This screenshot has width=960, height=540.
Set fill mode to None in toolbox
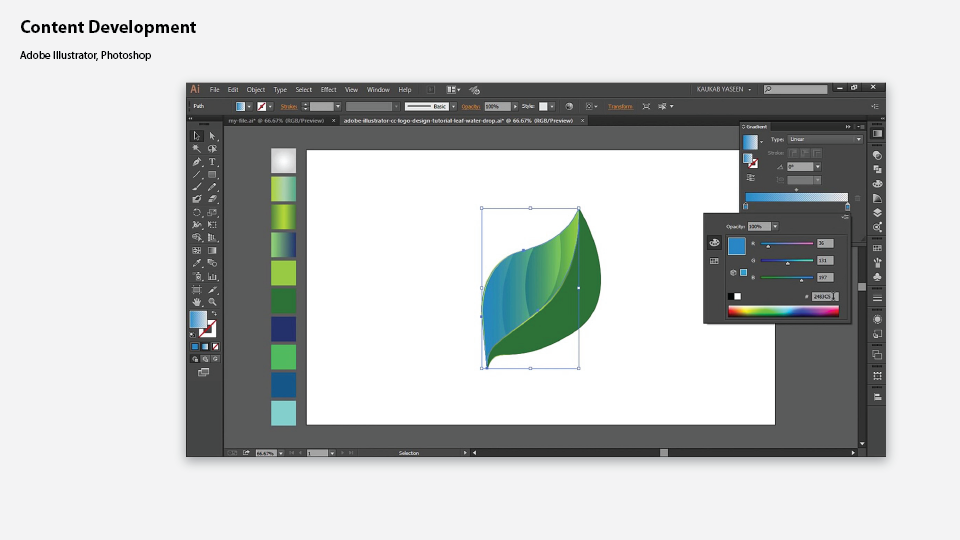[x=216, y=346]
